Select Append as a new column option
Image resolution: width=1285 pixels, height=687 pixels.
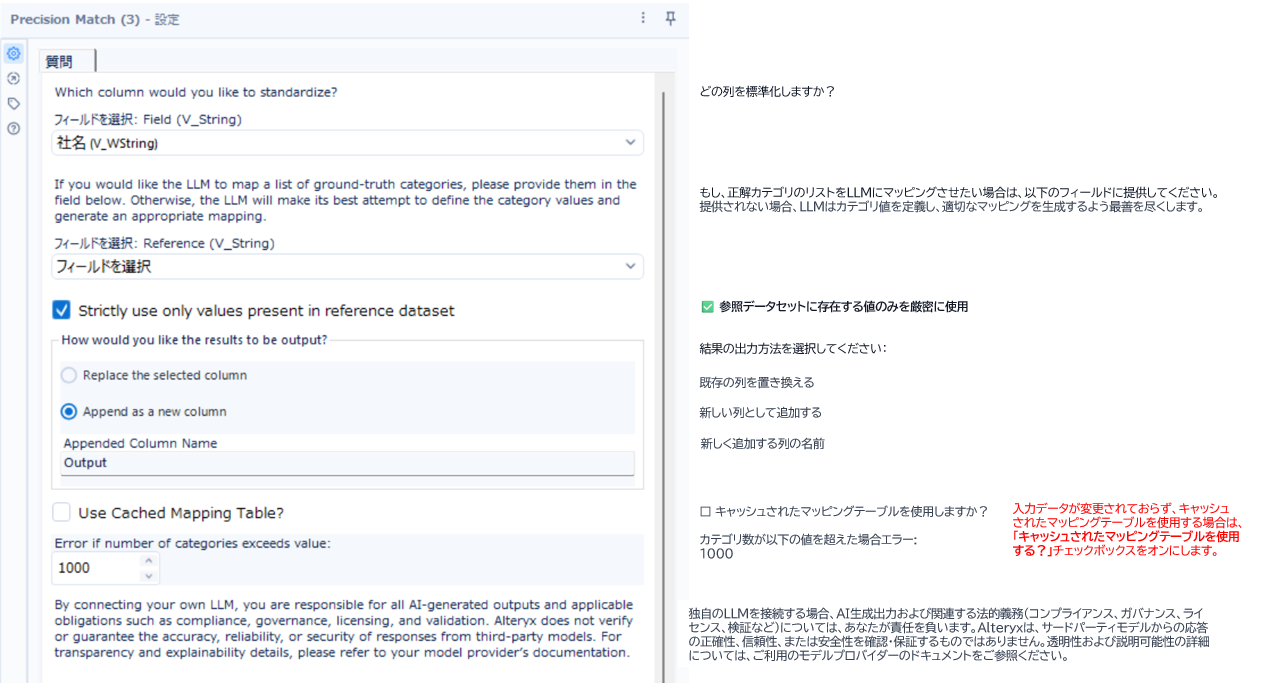tap(69, 412)
